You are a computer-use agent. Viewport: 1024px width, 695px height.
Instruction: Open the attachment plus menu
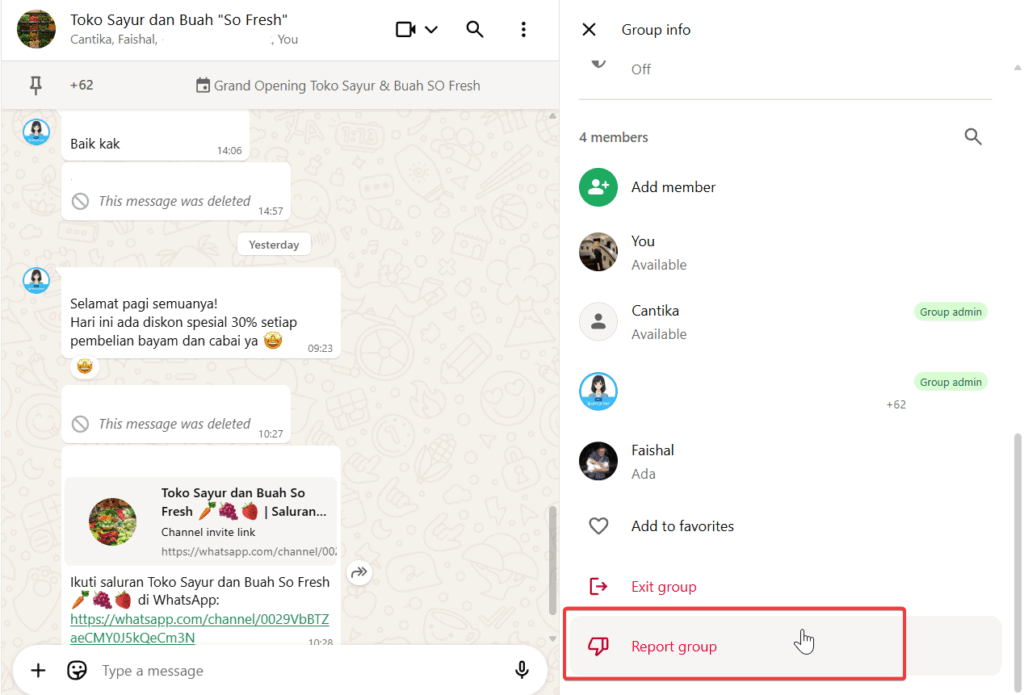[38, 670]
